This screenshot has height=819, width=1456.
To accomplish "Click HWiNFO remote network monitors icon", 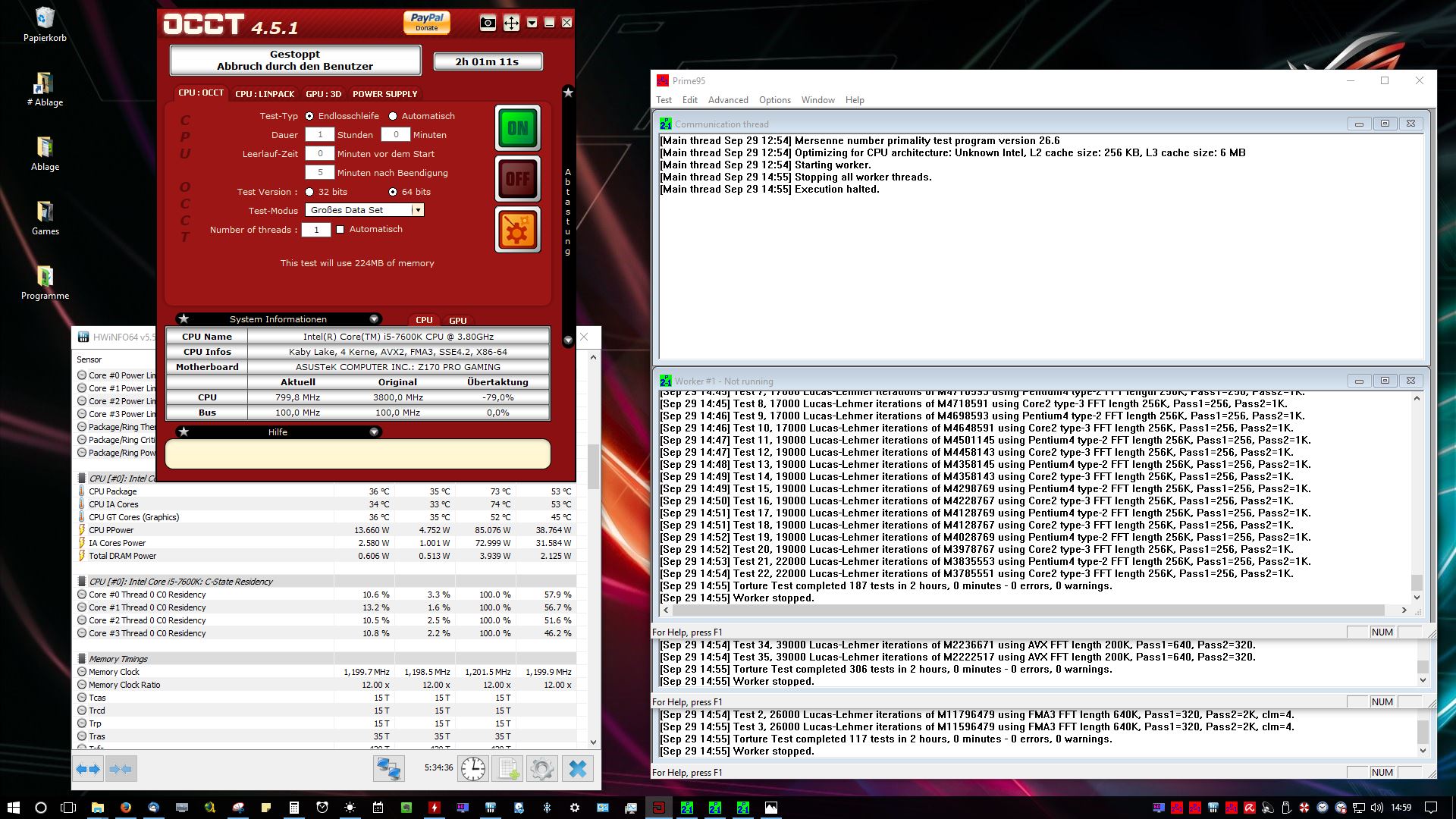I will 388,769.
